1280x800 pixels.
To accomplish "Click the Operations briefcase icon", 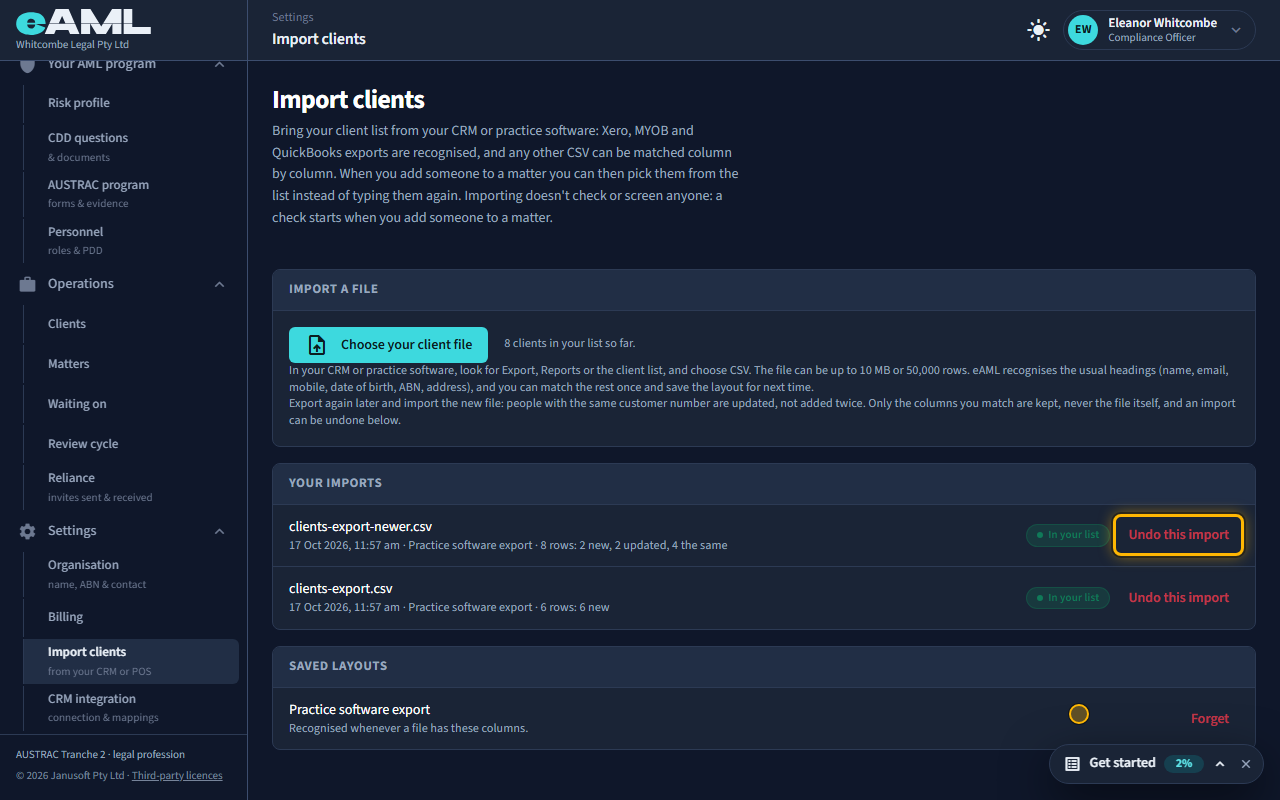I will coord(28,284).
